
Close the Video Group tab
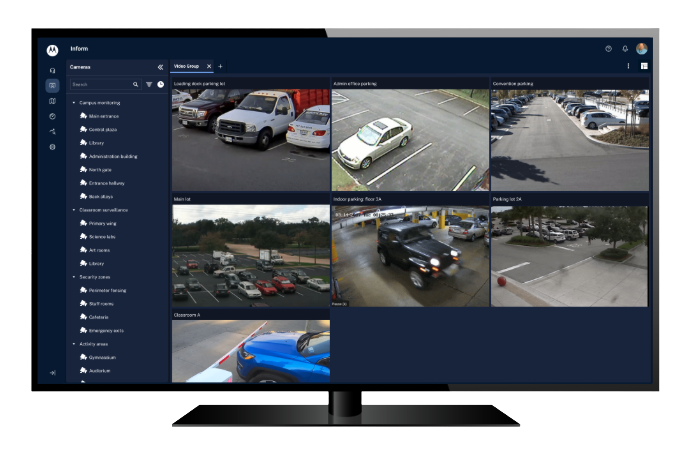208,66
